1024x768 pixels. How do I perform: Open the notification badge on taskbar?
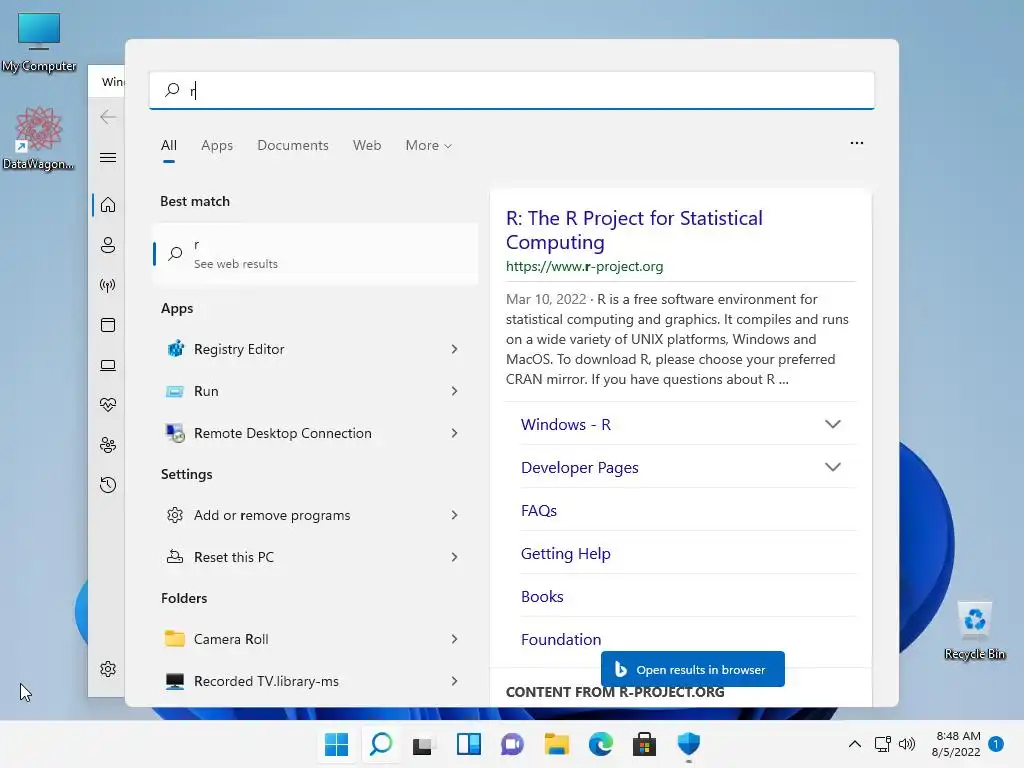(996, 744)
